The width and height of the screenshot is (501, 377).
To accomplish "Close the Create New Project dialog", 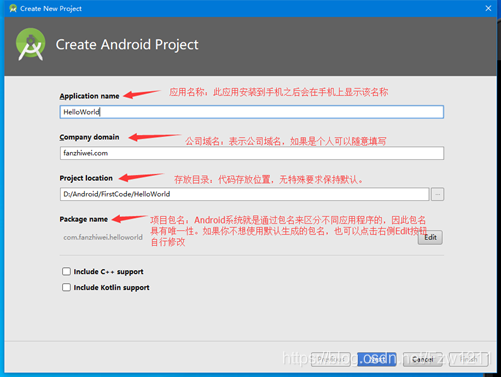I will click(x=488, y=8).
